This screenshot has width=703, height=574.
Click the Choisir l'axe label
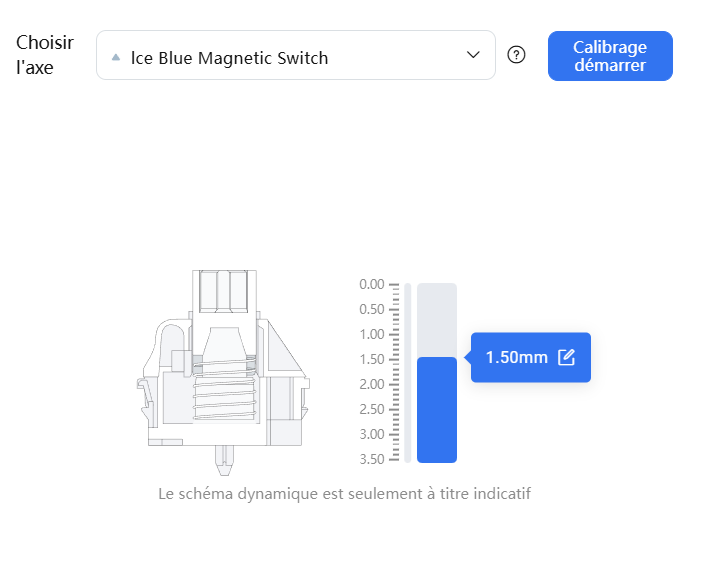(x=44, y=55)
